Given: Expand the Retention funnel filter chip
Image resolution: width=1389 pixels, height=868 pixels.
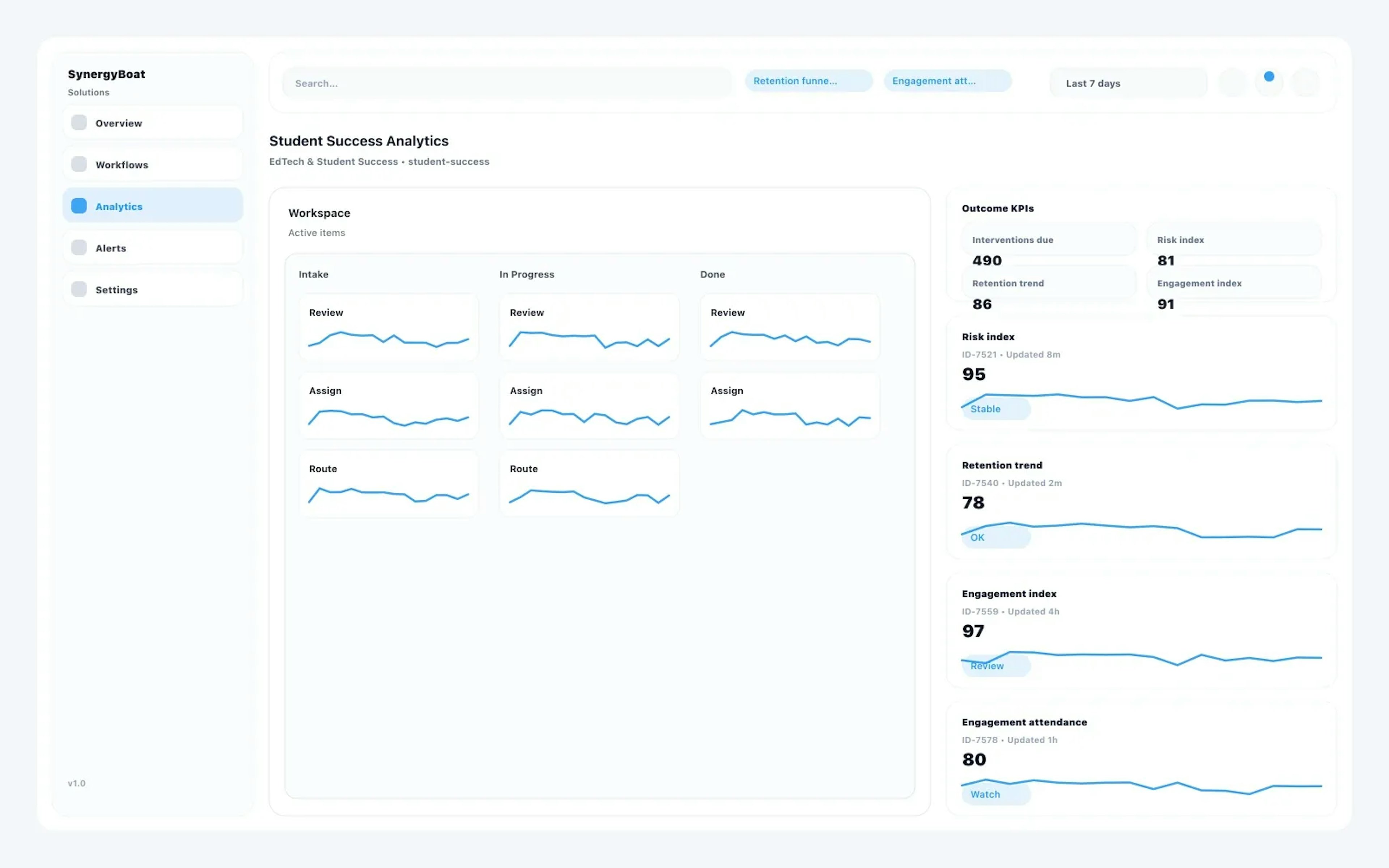Looking at the screenshot, I should click(808, 80).
